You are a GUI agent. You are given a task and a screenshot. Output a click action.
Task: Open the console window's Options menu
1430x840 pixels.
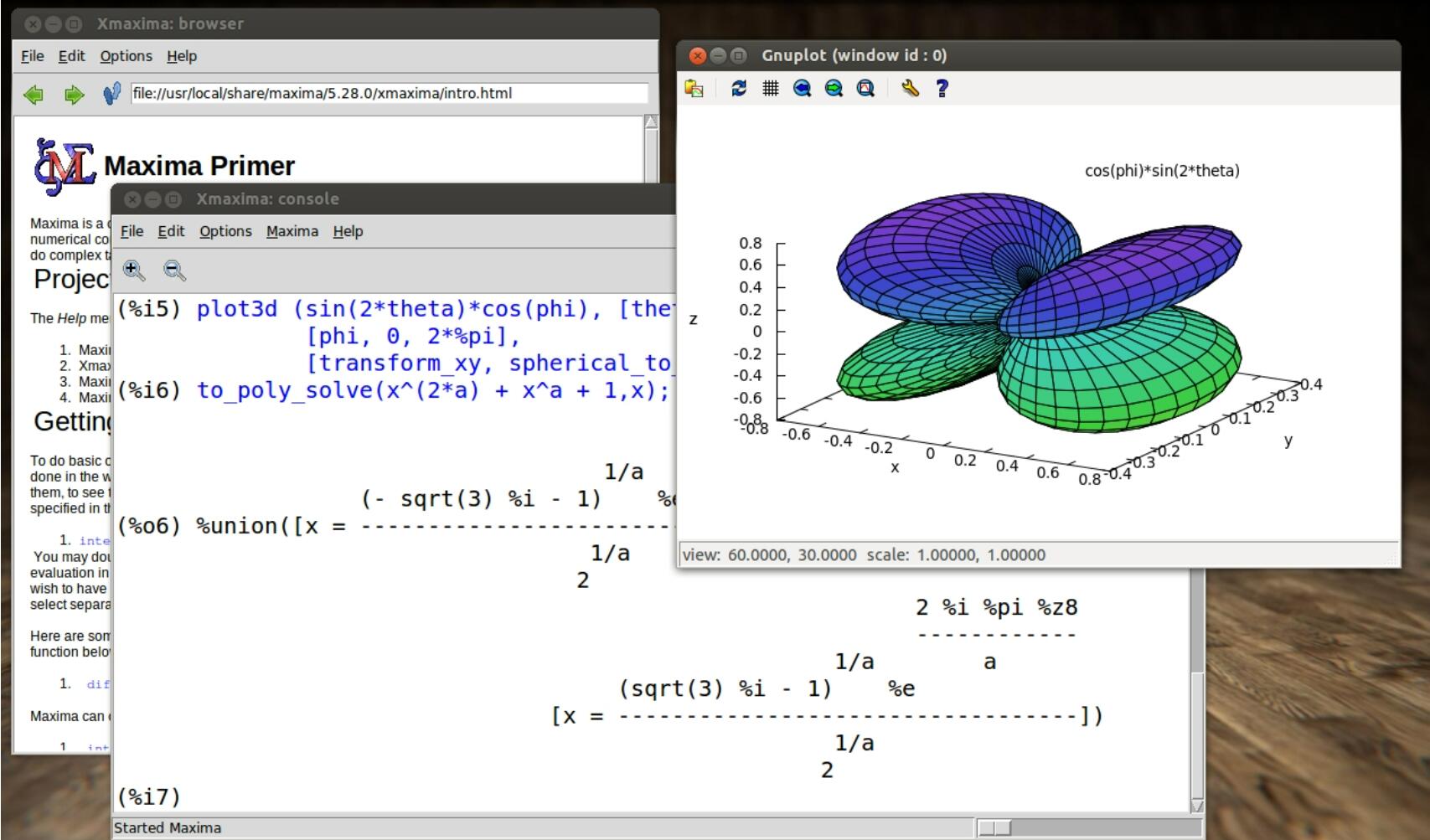(225, 231)
